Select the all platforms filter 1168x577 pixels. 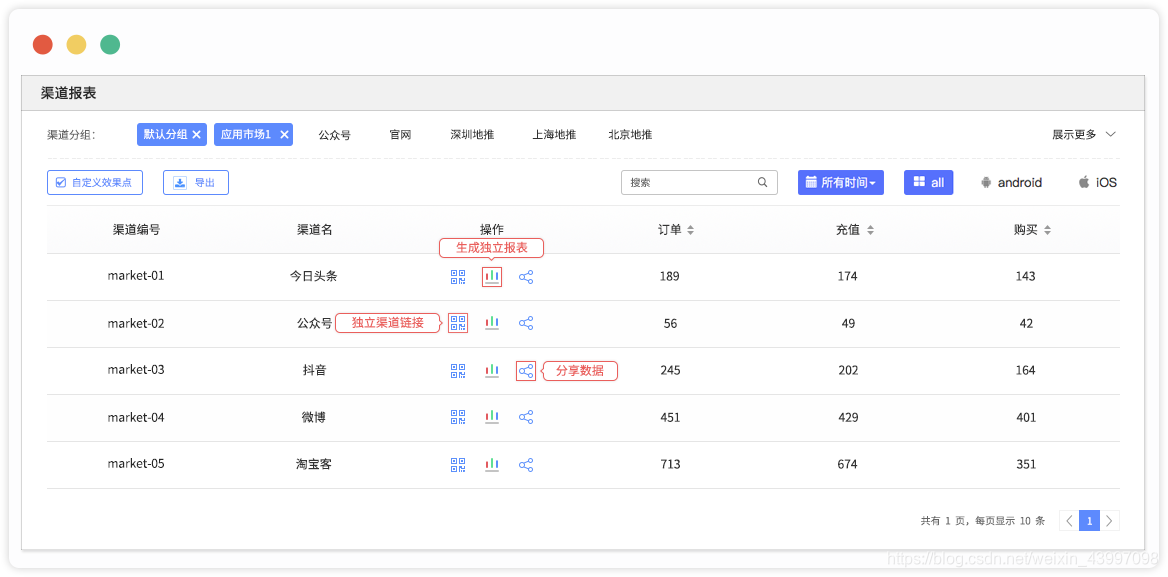pyautogui.click(x=929, y=182)
